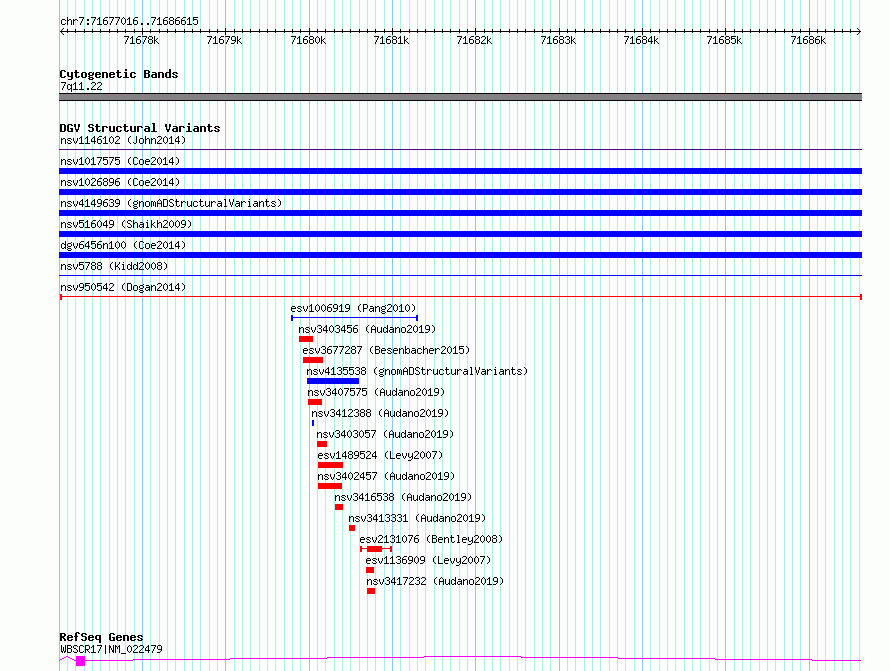This screenshot has width=890, height=671.
Task: Open the nsv3412388 (Audano2019) text label
Action: click(380, 413)
